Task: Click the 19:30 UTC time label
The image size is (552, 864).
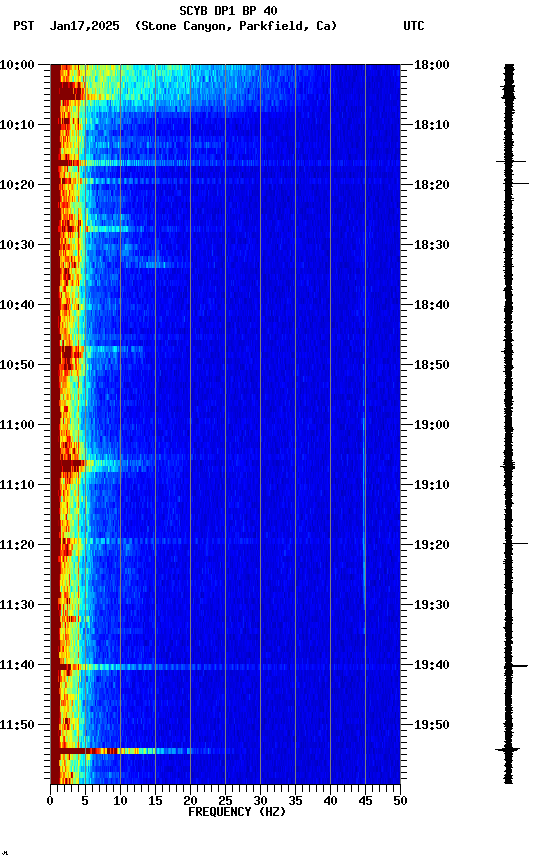Action: point(432,605)
